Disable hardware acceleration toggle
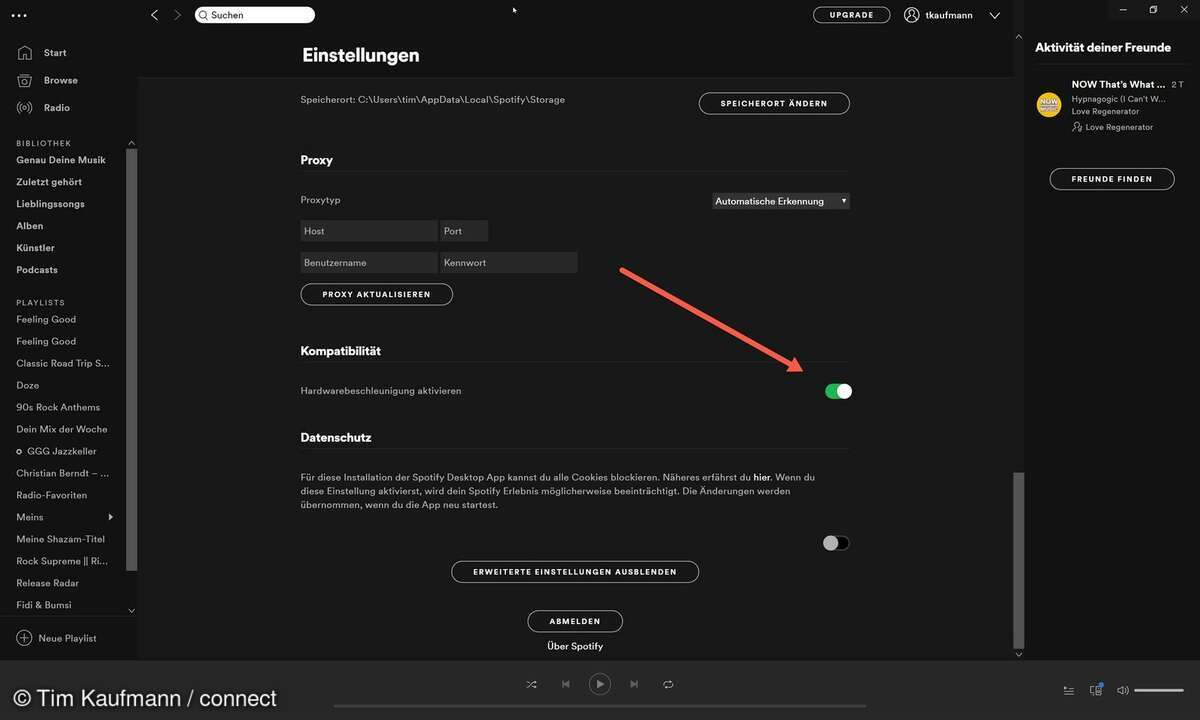The width and height of the screenshot is (1200, 720). coord(838,391)
